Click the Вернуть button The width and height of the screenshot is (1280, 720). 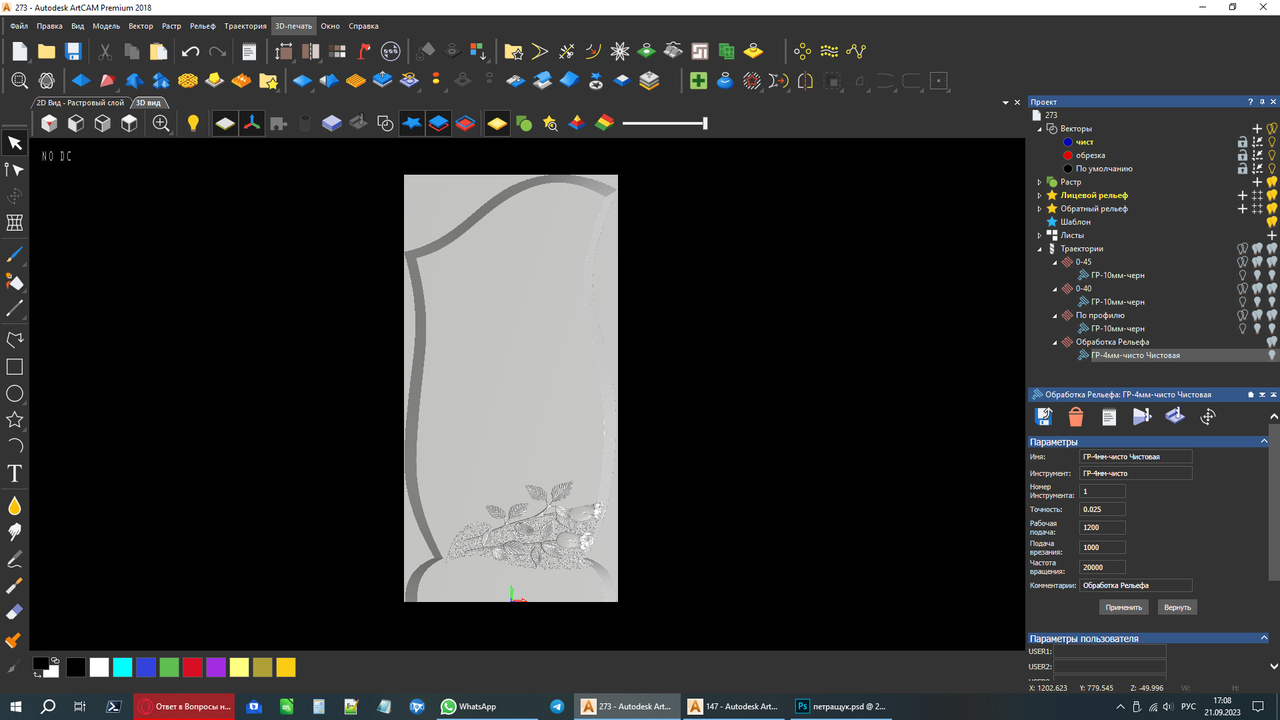point(1177,607)
